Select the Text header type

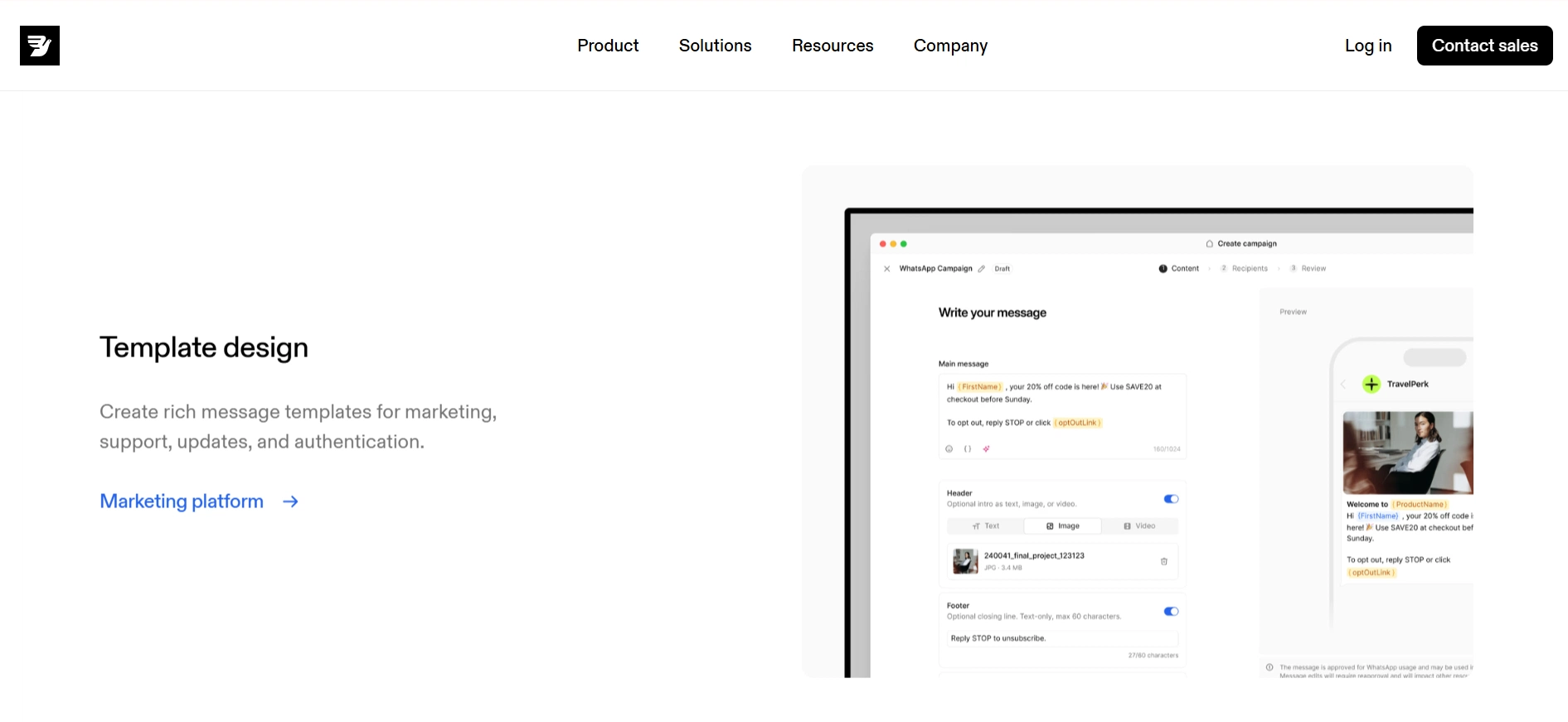coord(986,526)
